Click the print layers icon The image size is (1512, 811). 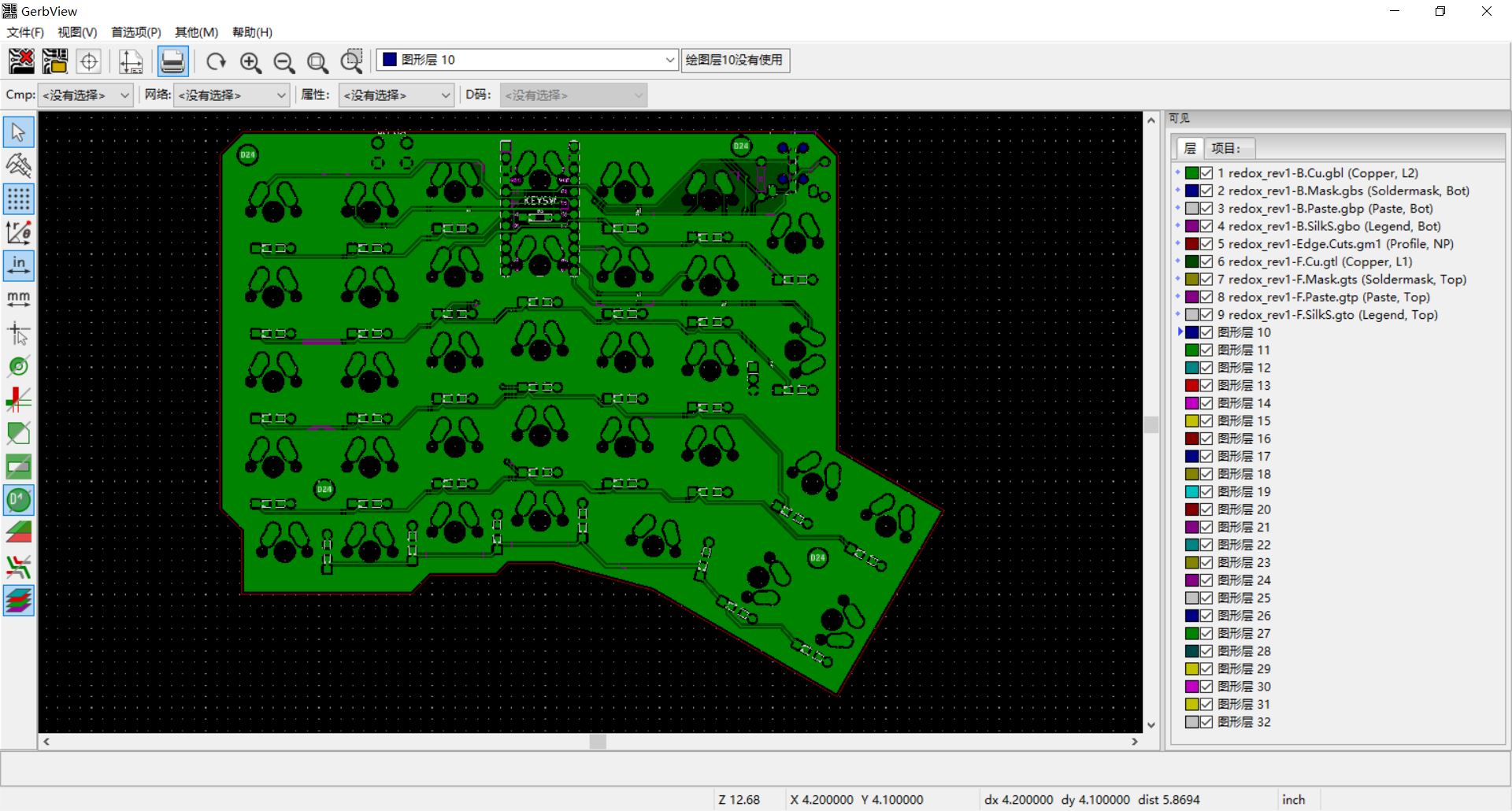tap(172, 61)
